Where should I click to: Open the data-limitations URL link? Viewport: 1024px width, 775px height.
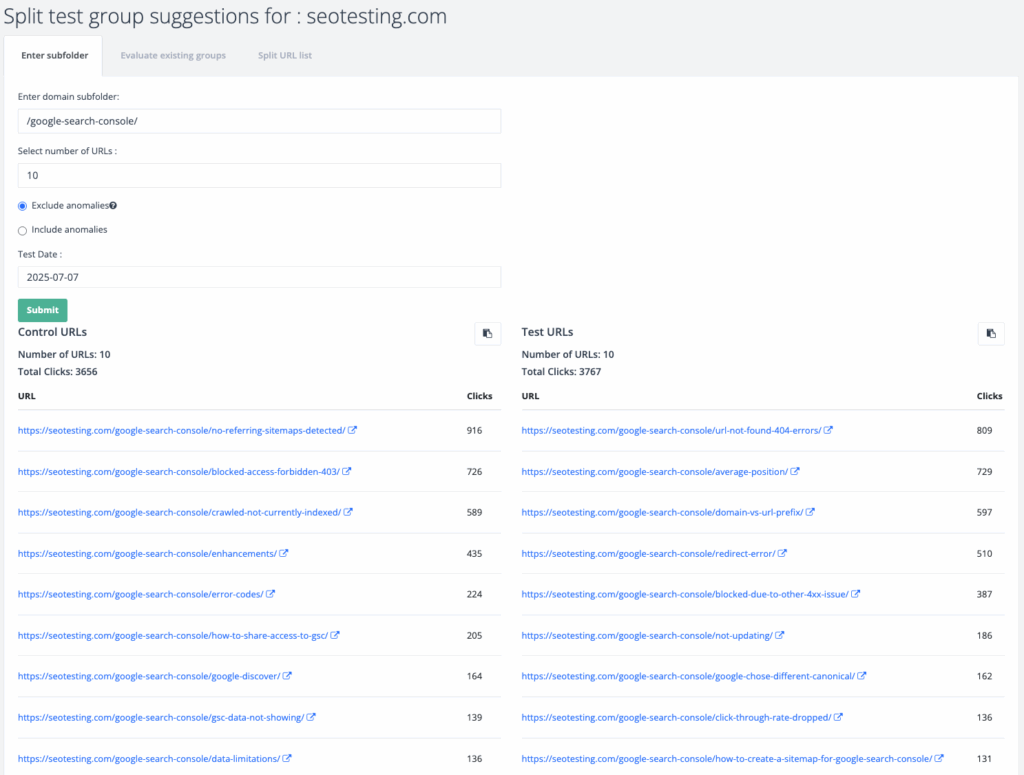click(x=149, y=759)
